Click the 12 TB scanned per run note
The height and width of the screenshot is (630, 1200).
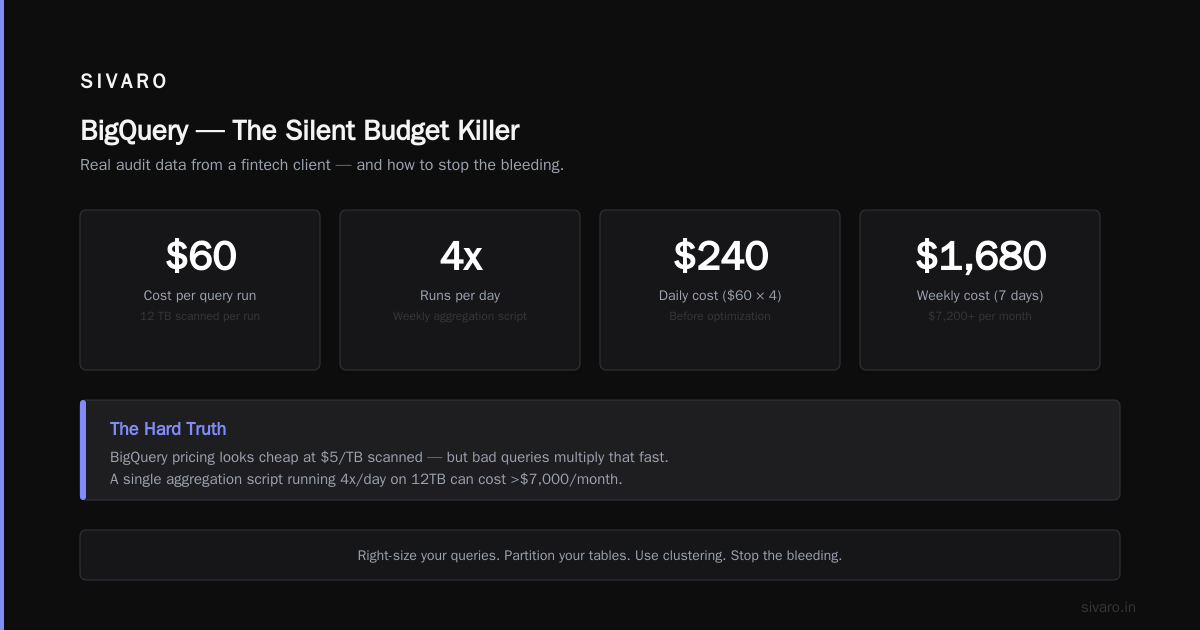[x=200, y=316]
